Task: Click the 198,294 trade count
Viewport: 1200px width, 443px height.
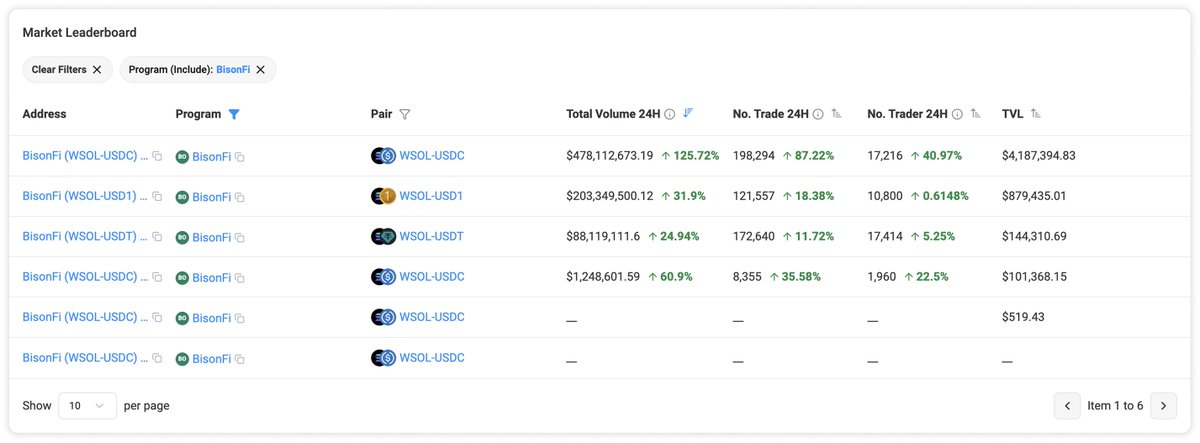Action: pos(754,156)
